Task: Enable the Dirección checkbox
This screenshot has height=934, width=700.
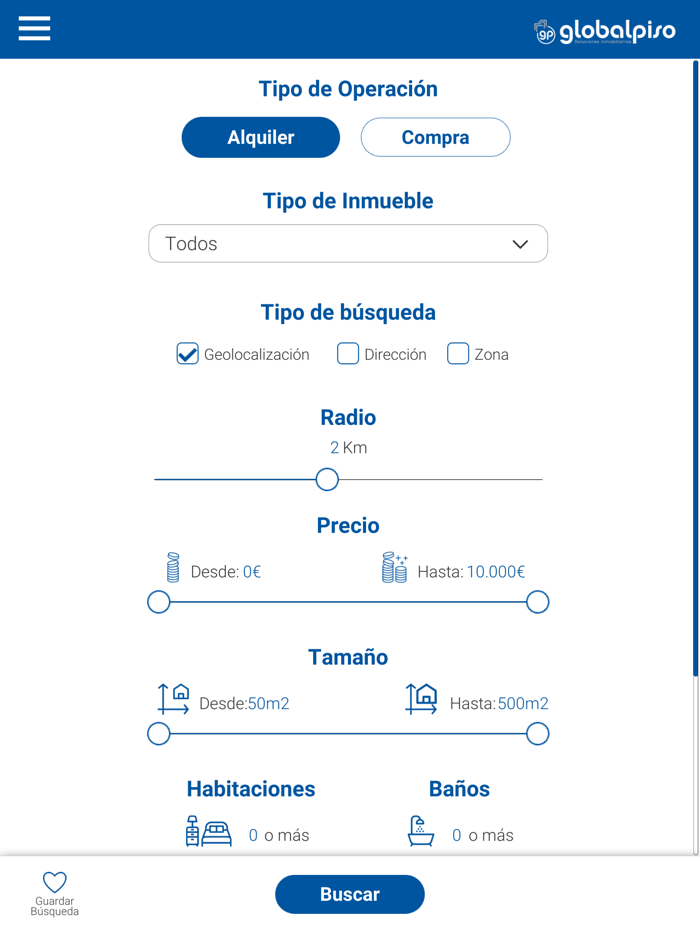Action: [347, 354]
